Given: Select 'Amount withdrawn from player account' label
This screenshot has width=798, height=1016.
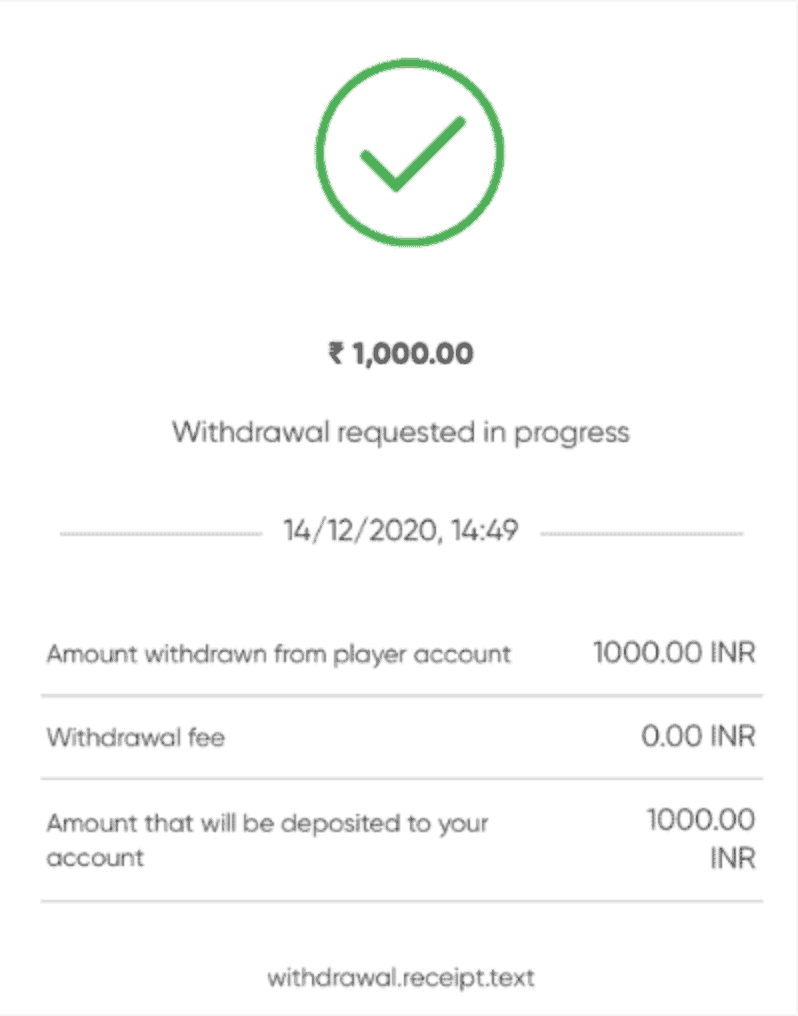Looking at the screenshot, I should click(279, 654).
